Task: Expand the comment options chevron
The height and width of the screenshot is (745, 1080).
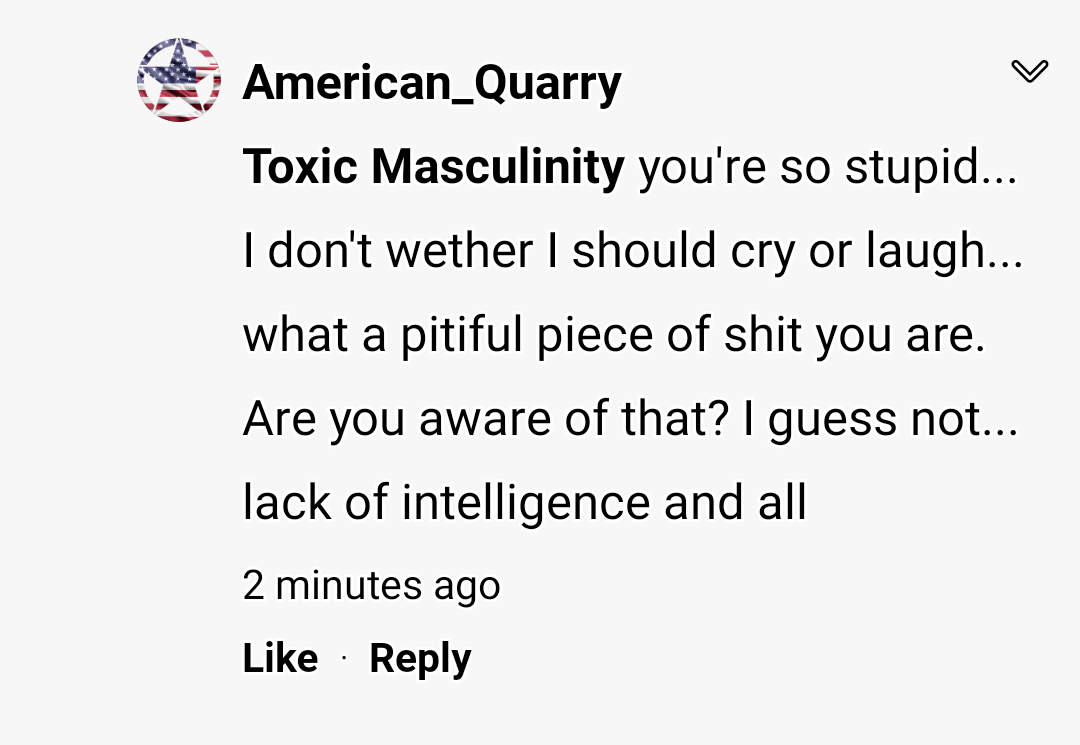Action: point(1029,71)
